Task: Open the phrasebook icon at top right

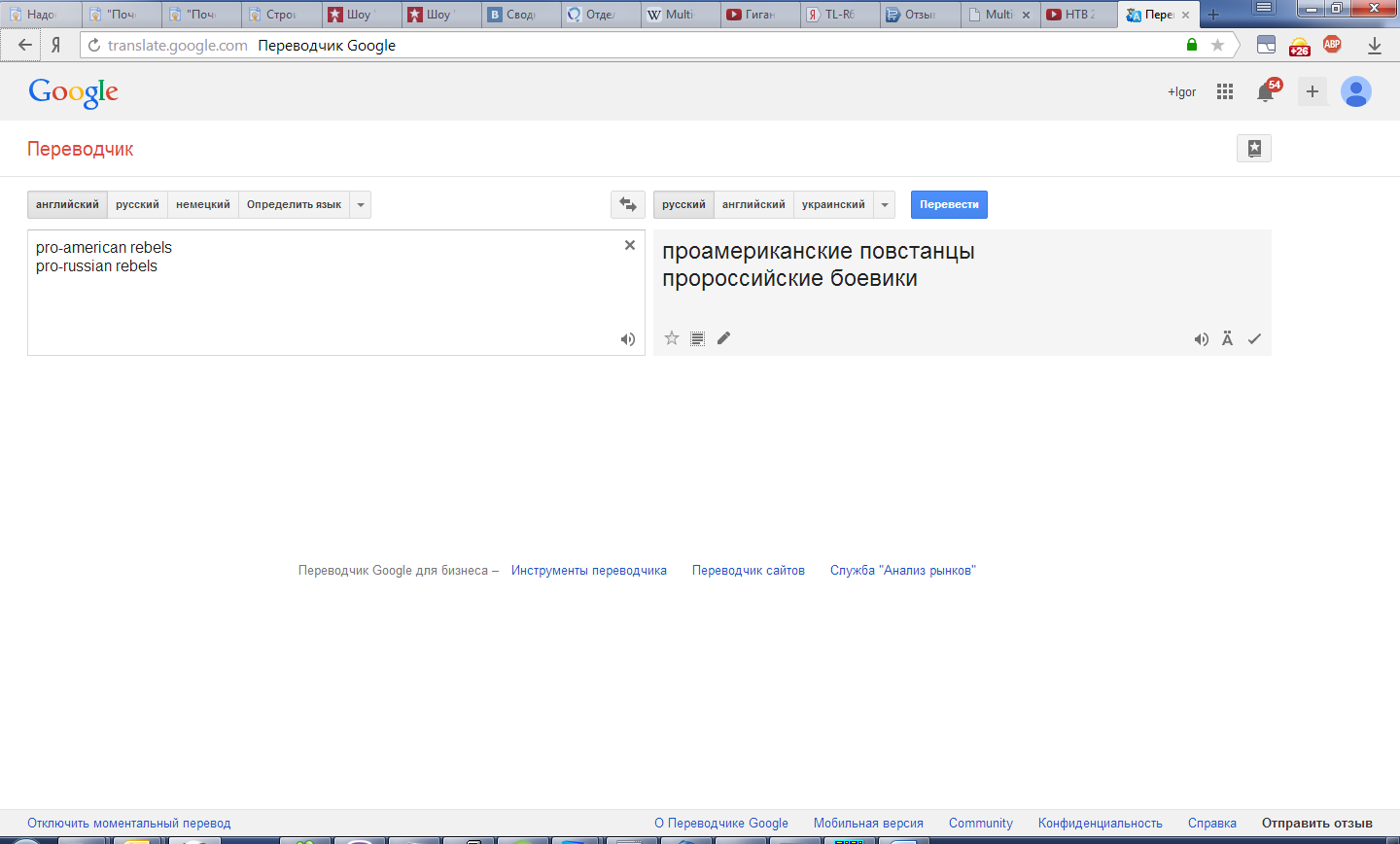Action: pos(1254,149)
